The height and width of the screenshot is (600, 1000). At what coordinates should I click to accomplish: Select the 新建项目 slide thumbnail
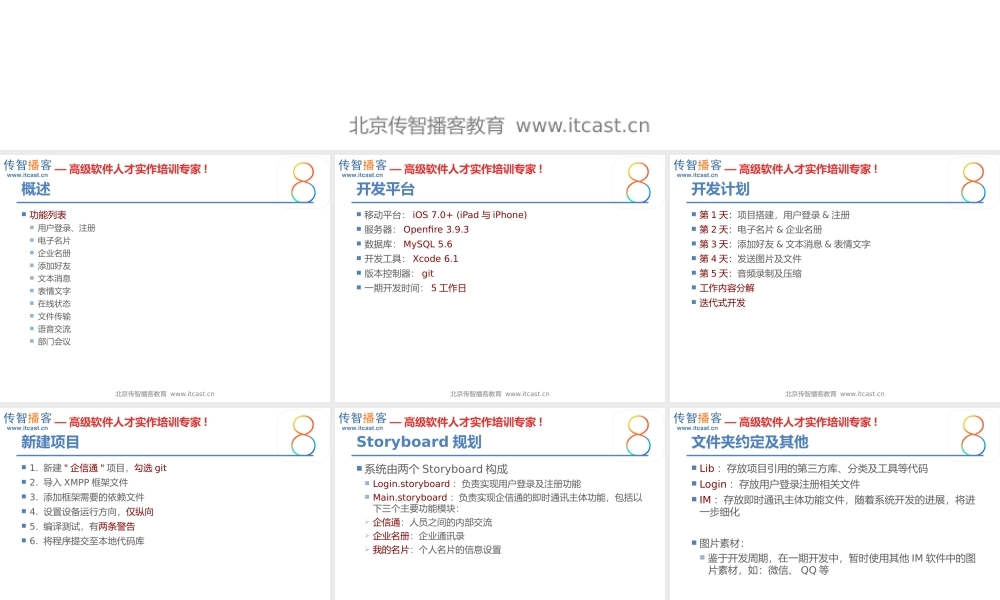tap(165, 500)
